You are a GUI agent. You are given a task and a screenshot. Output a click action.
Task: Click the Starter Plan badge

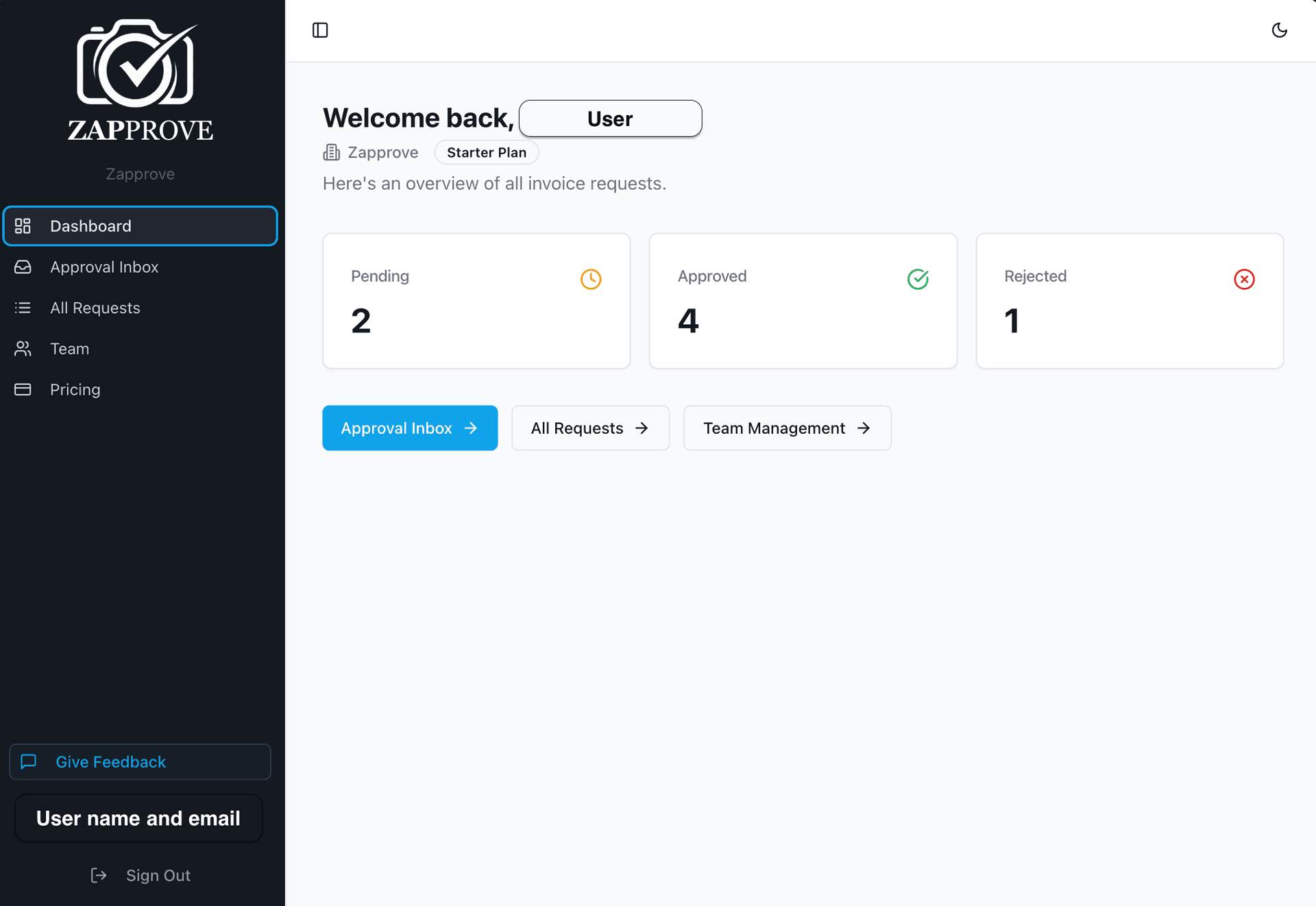487,152
